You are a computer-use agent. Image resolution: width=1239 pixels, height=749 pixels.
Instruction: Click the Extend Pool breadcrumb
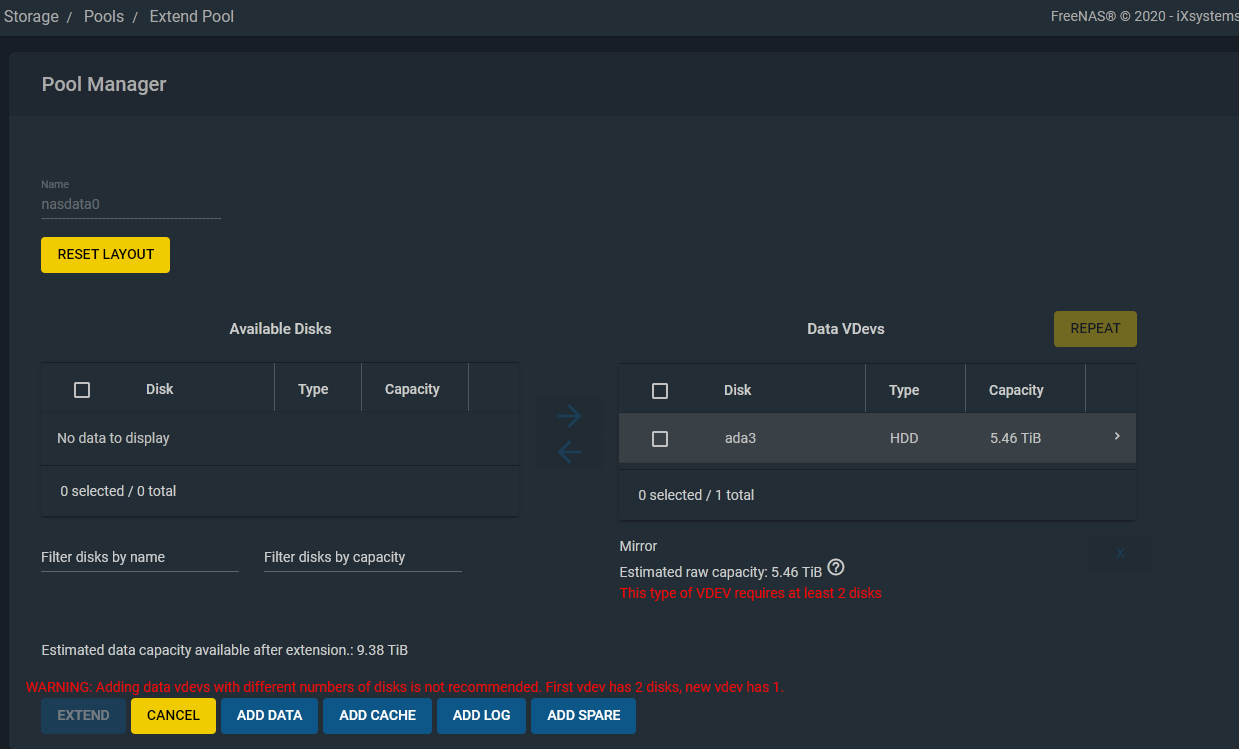pos(192,17)
